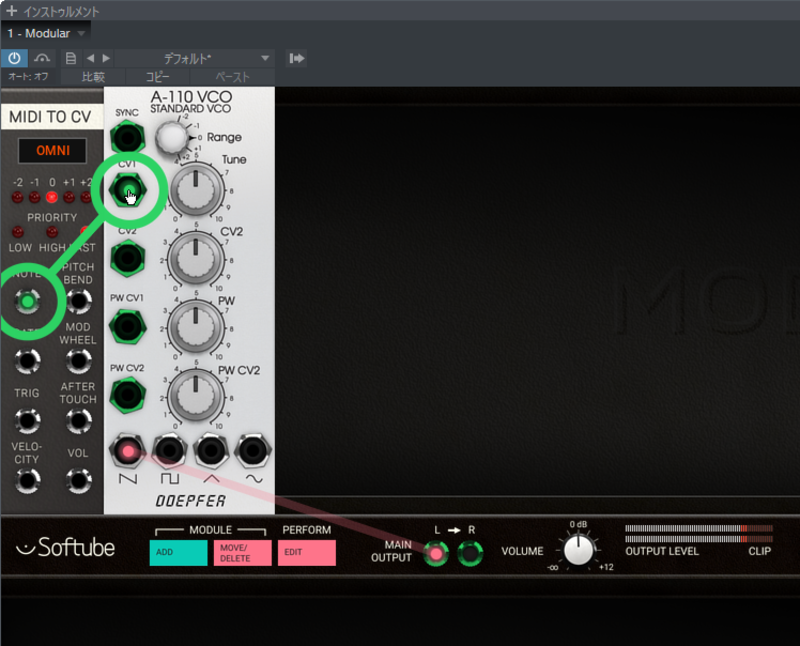Image resolution: width=800 pixels, height=646 pixels.
Task: Select the -2 octave LED
Action: (x=17, y=197)
